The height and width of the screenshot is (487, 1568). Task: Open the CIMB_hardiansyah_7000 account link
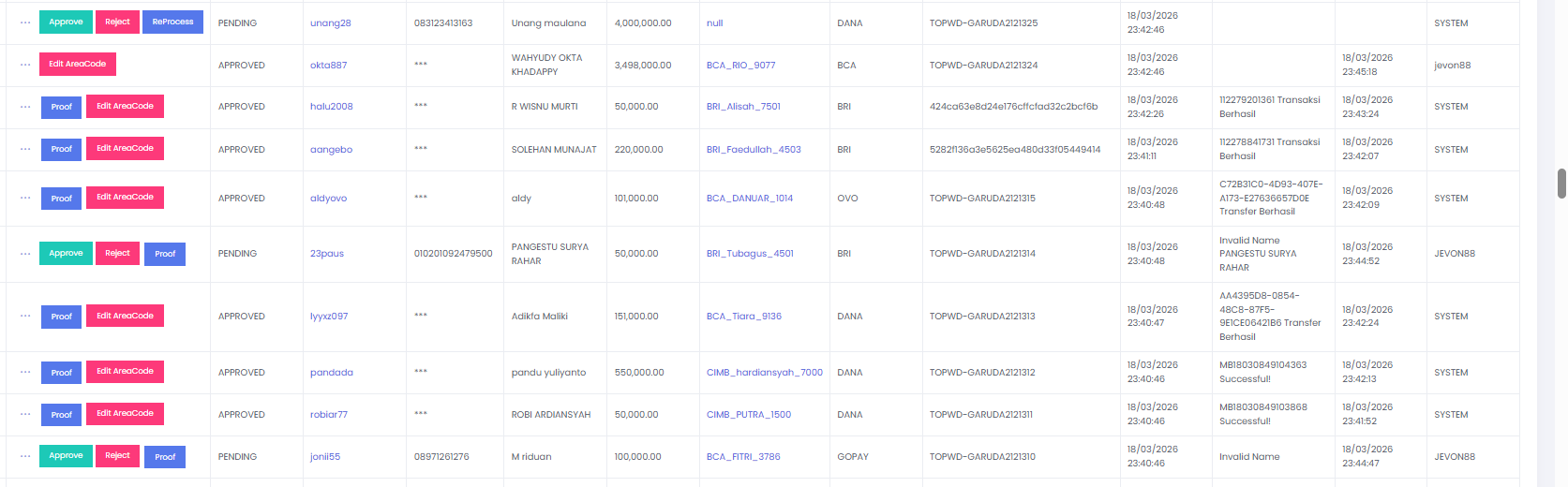765,373
